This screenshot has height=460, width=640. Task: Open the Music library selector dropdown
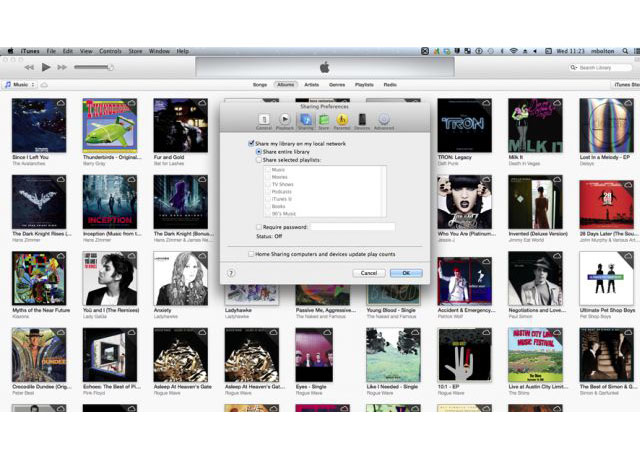20,85
